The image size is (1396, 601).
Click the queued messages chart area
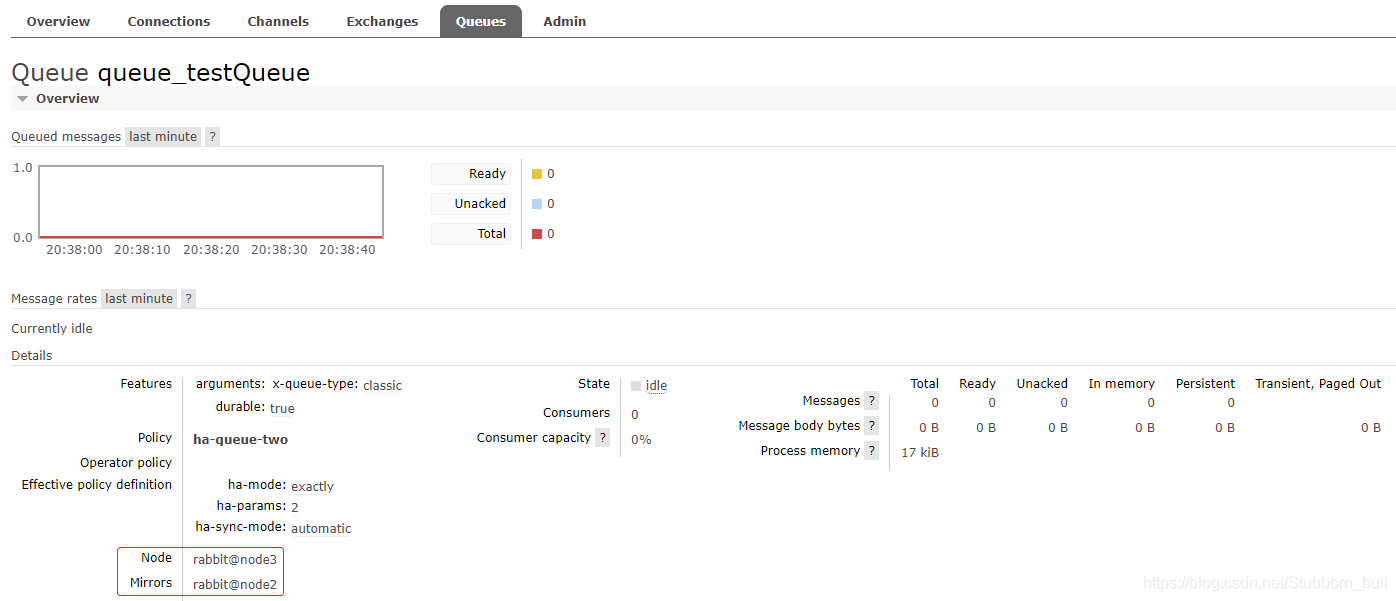point(211,202)
